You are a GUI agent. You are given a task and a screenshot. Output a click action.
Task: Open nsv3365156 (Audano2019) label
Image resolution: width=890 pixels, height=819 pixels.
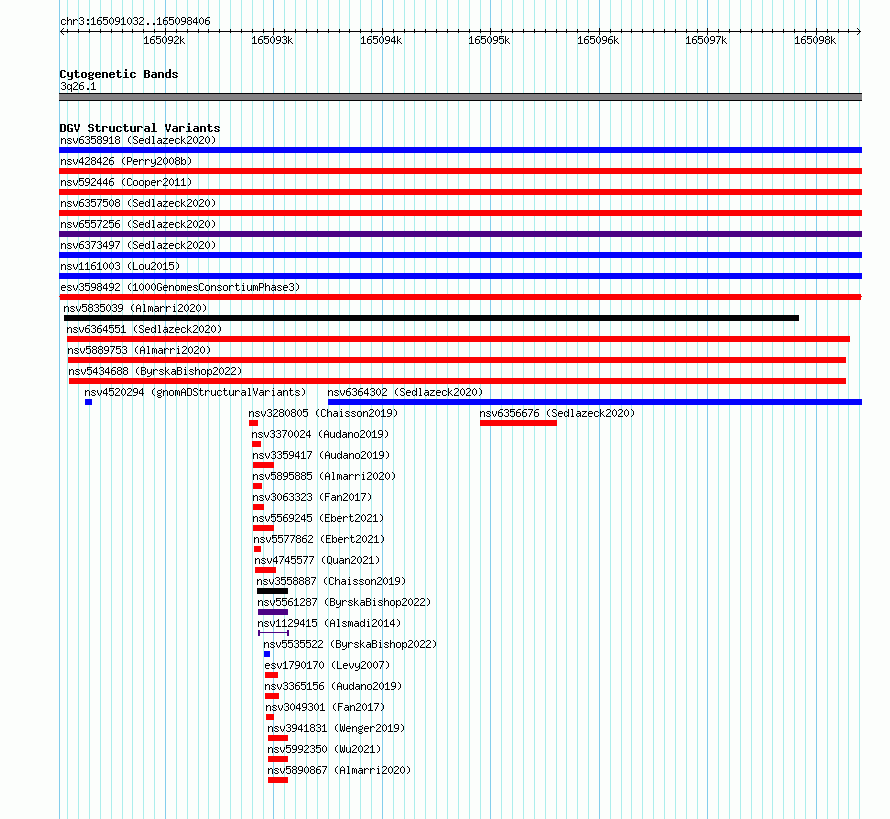click(x=333, y=686)
